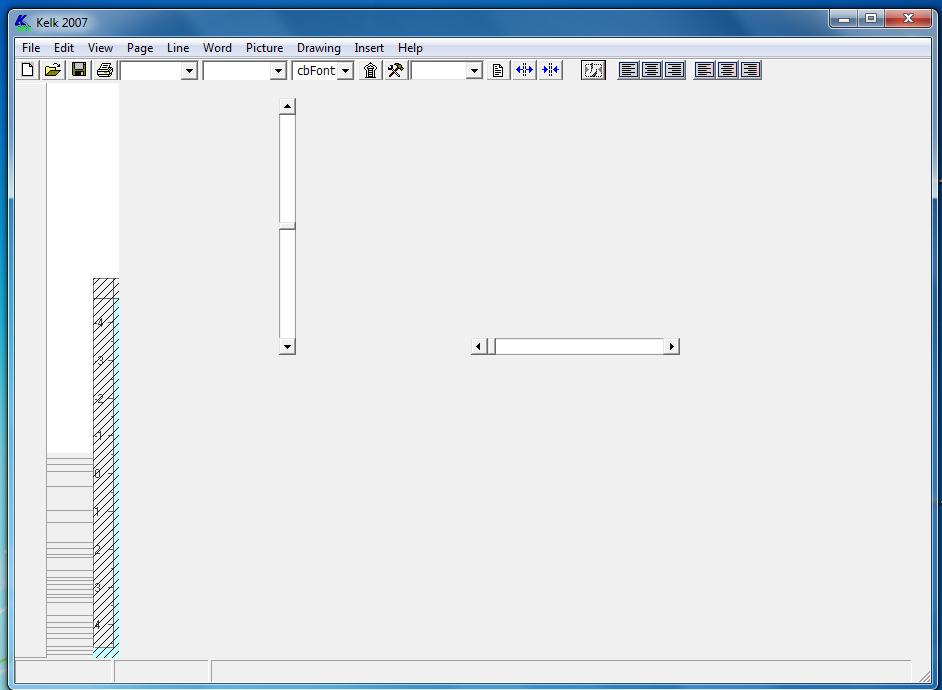942x690 pixels.
Task: Align right with the first group's third icon
Action: tap(674, 70)
